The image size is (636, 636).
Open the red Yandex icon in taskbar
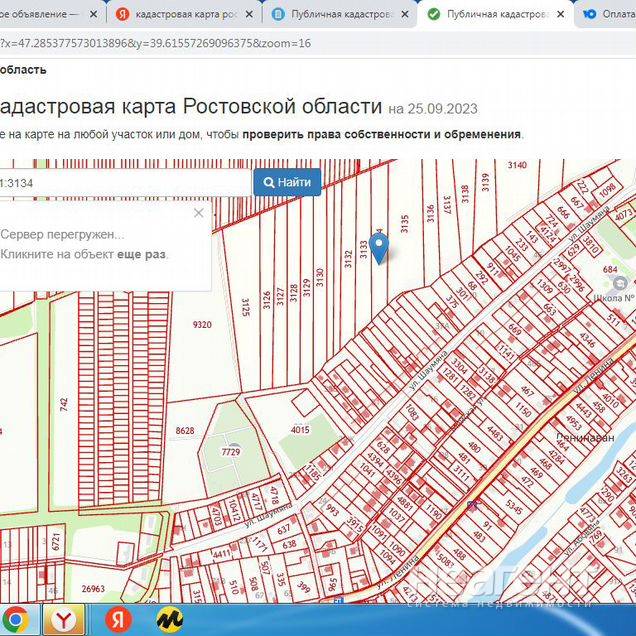(119, 621)
